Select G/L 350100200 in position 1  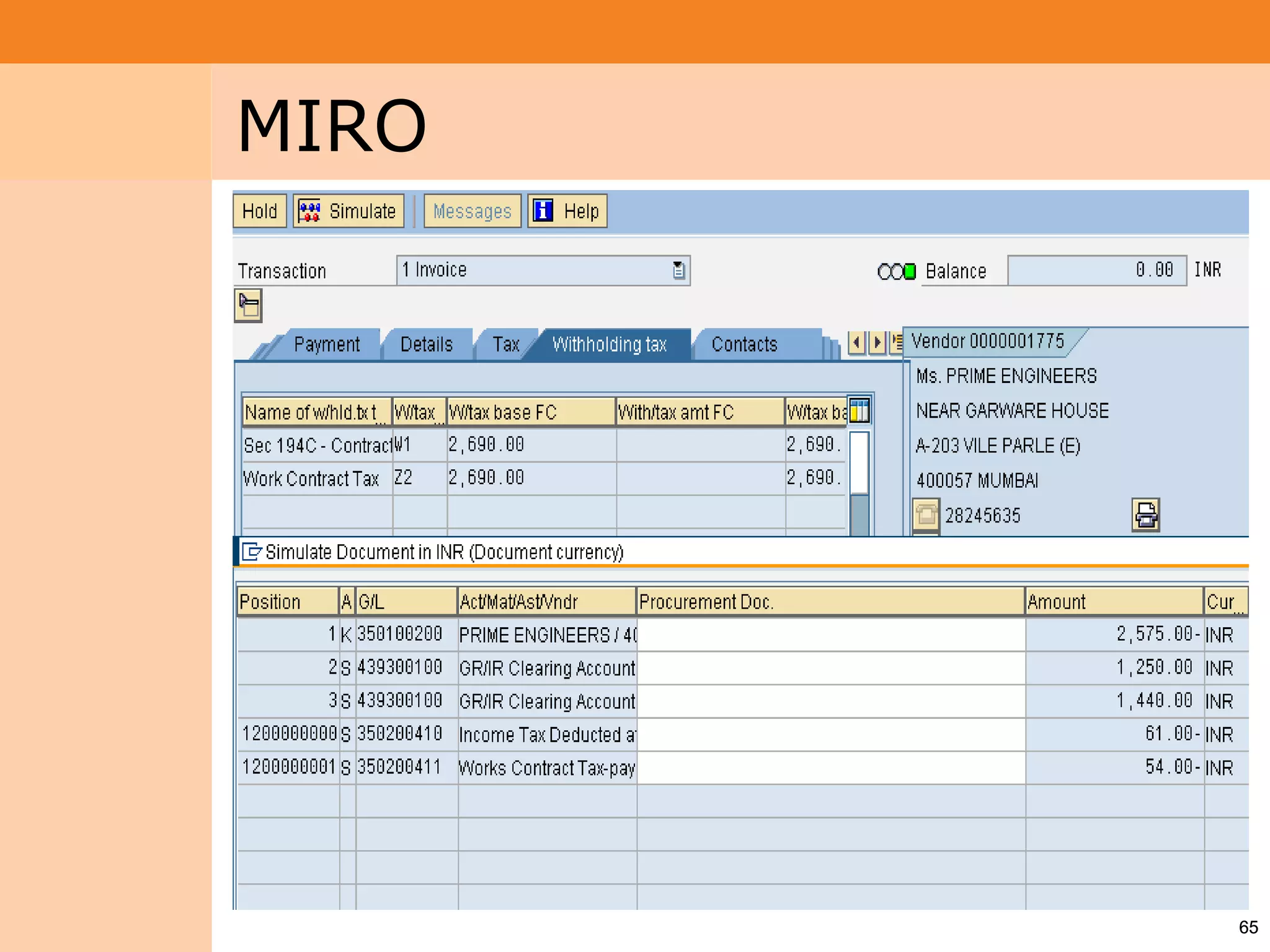click(x=407, y=634)
